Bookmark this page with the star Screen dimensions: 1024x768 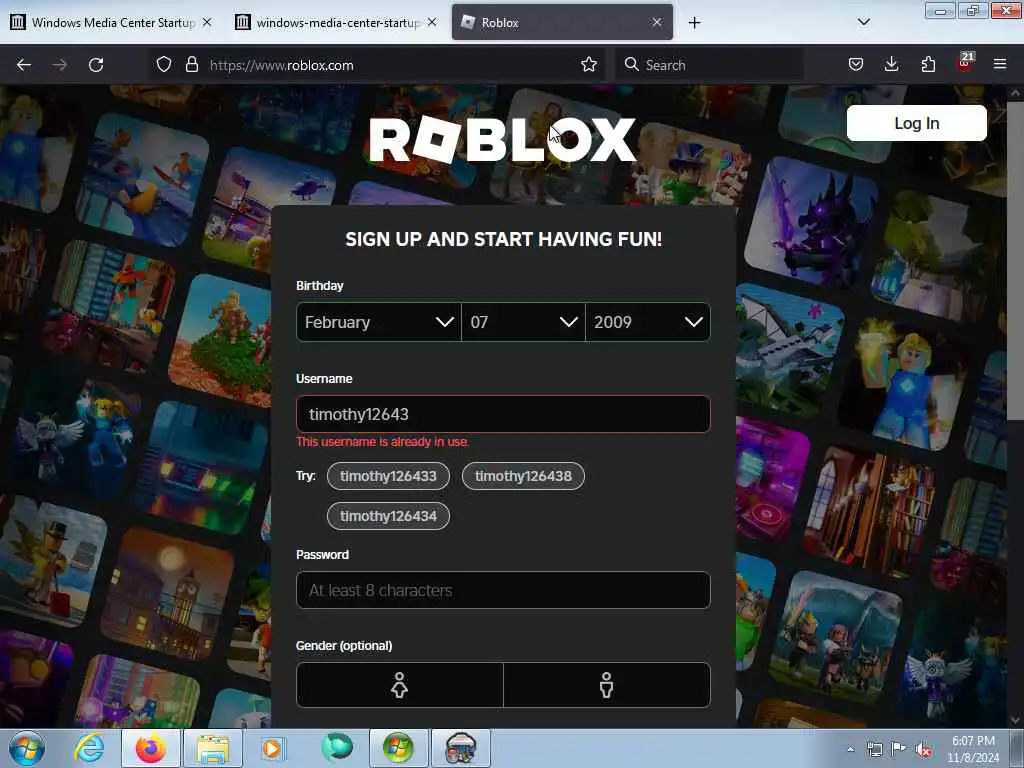pos(588,64)
